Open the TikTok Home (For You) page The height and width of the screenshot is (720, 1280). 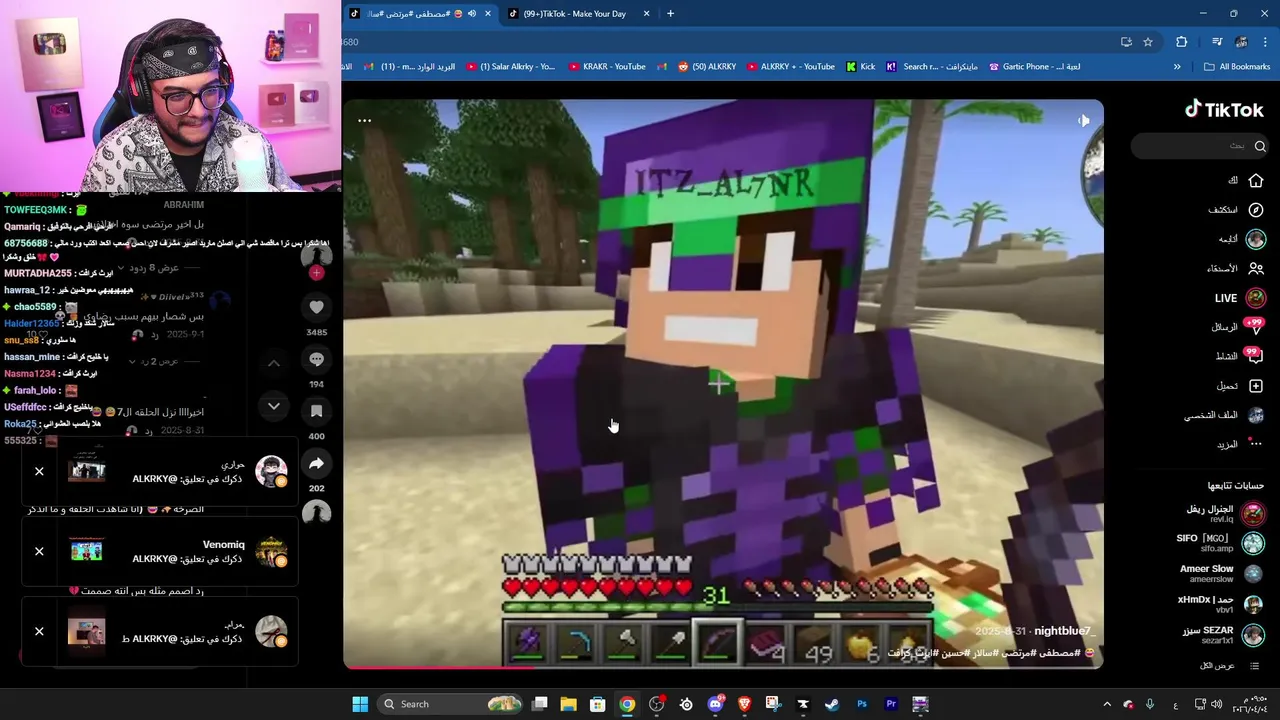pos(1256,180)
